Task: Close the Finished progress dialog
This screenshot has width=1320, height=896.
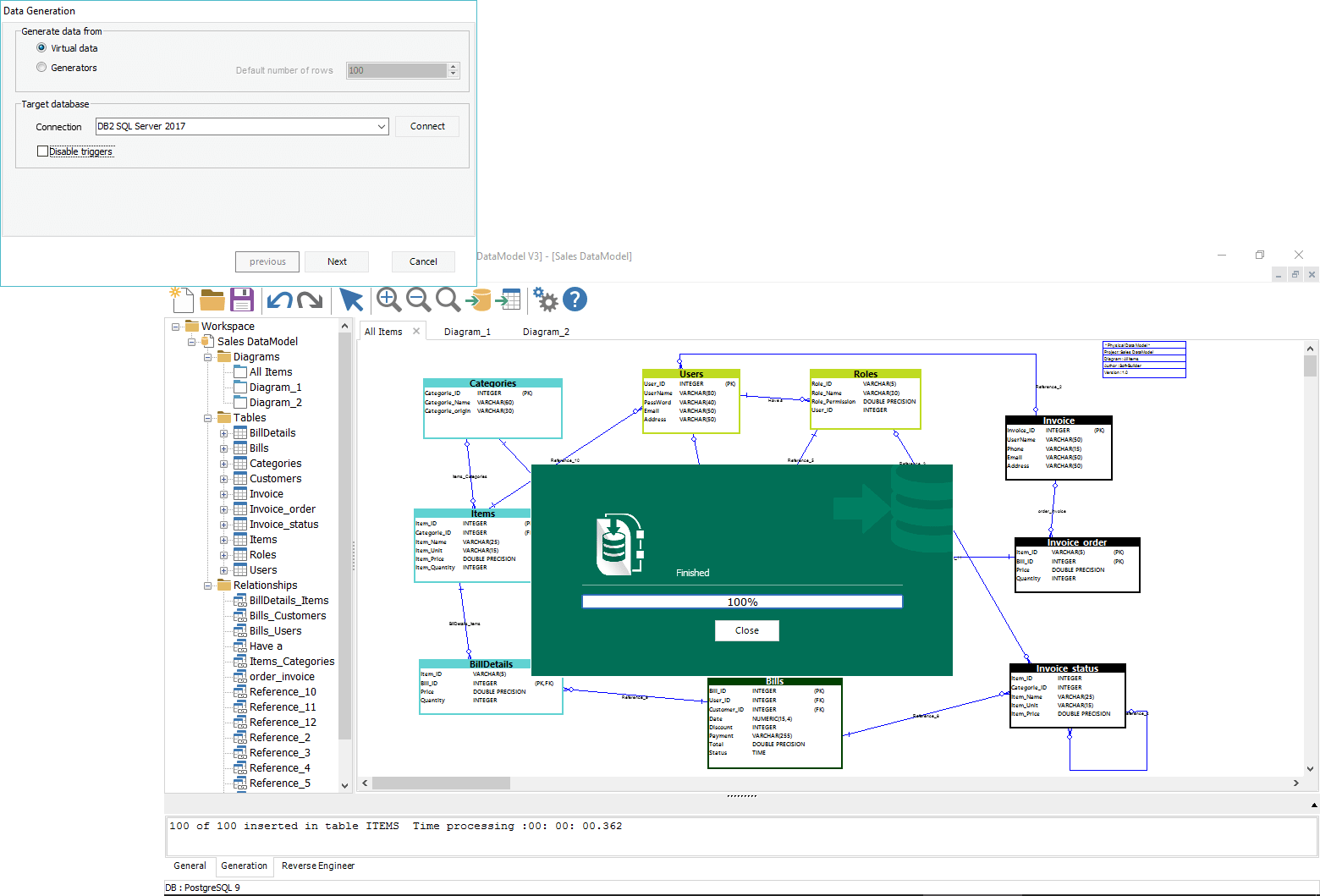Action: [x=746, y=630]
